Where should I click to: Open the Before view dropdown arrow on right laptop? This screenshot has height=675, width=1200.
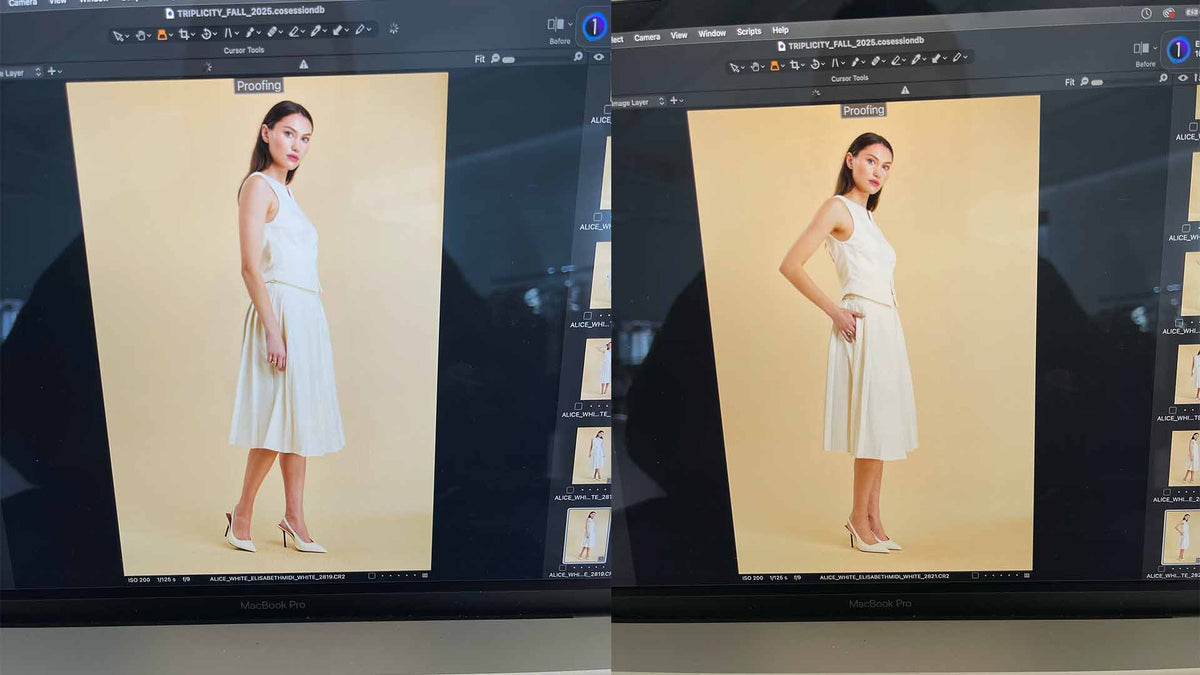pyautogui.click(x=1155, y=48)
